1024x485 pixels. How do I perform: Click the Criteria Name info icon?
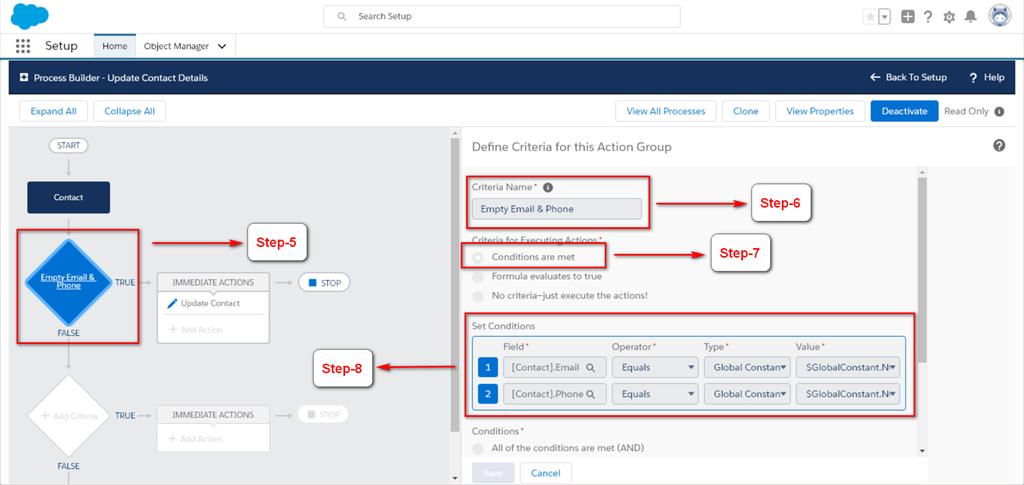[548, 187]
